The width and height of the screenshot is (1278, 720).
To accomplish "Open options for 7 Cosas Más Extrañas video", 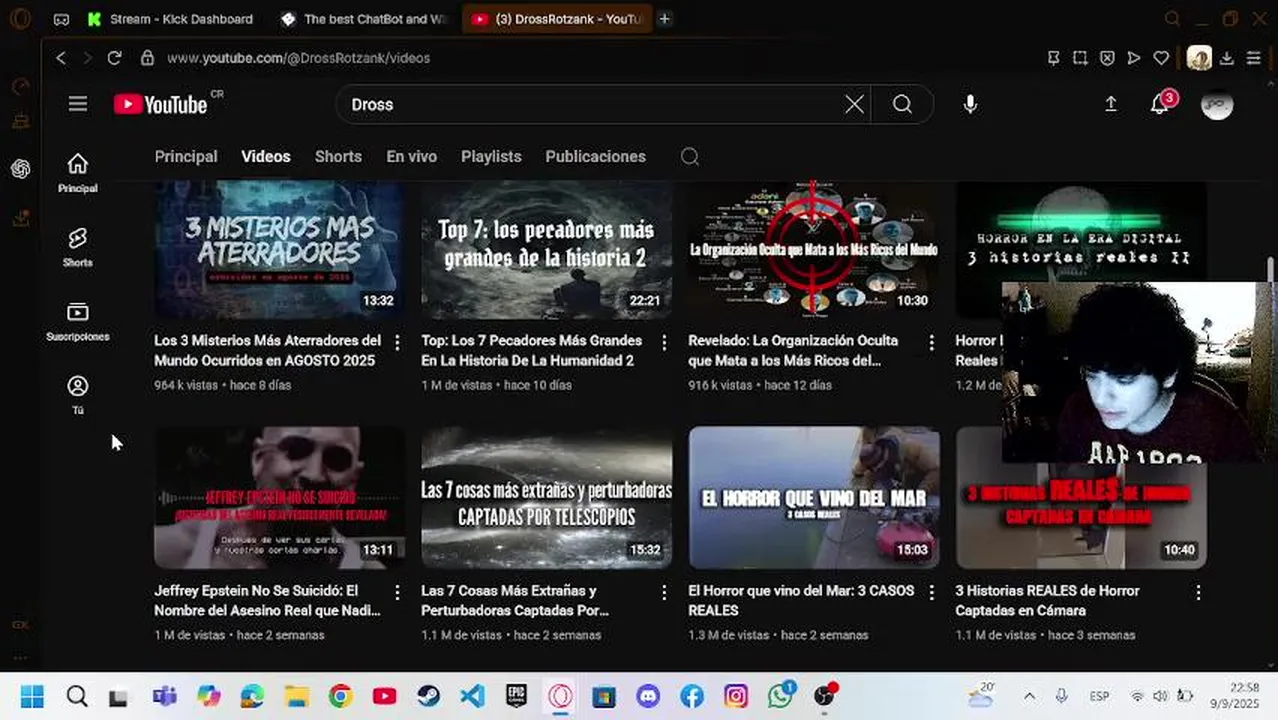I will click(x=664, y=592).
